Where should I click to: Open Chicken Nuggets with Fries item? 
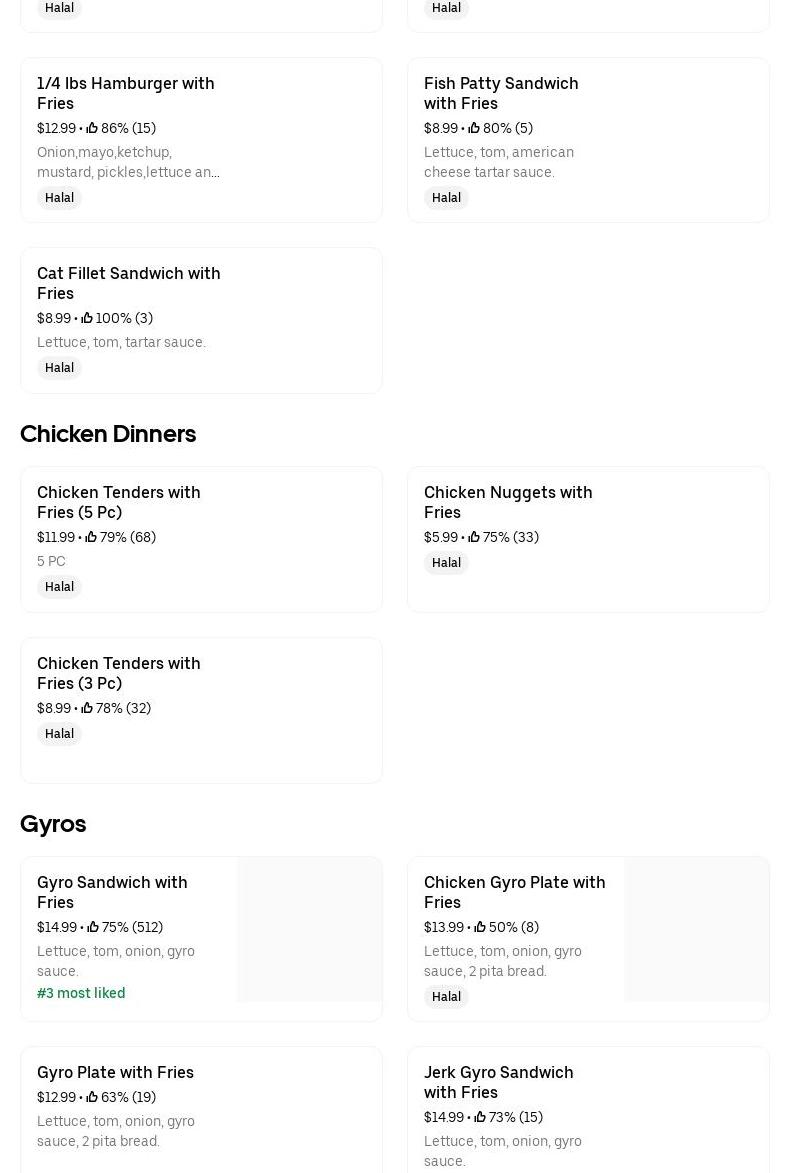tap(508, 502)
